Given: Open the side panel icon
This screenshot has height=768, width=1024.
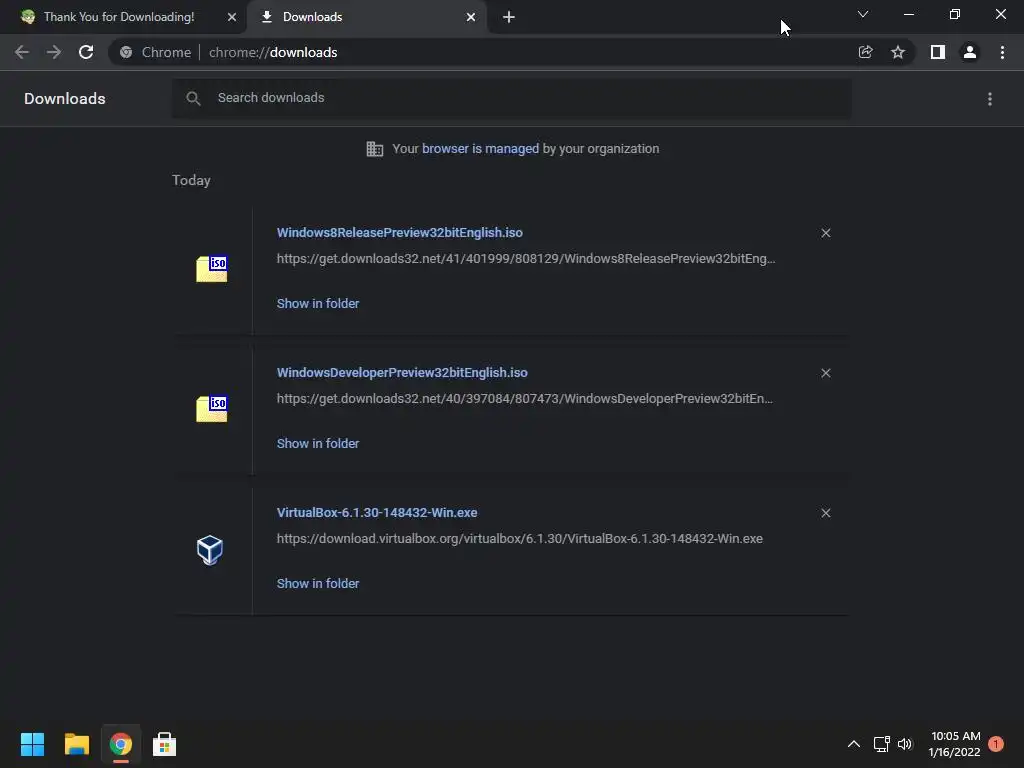Looking at the screenshot, I should pos(938,52).
